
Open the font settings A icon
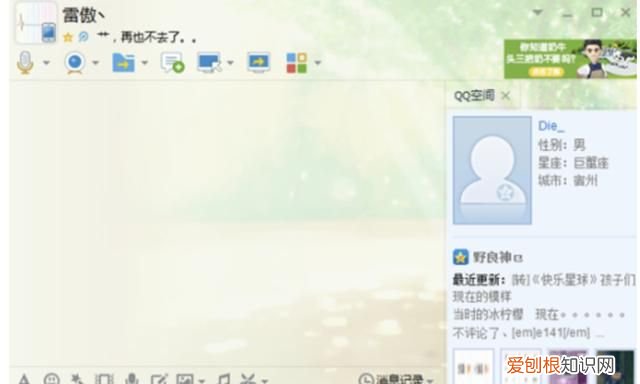click(24, 380)
